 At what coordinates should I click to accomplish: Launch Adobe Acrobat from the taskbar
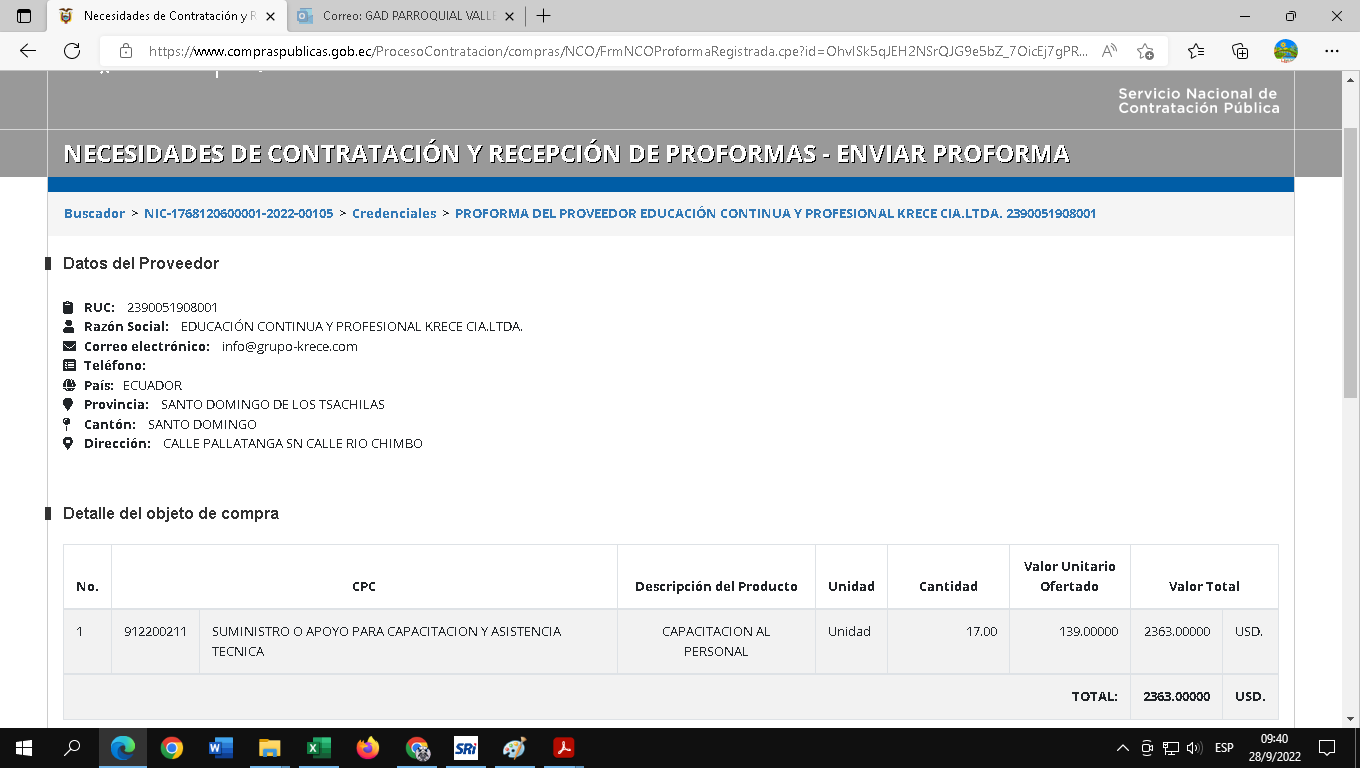point(563,748)
